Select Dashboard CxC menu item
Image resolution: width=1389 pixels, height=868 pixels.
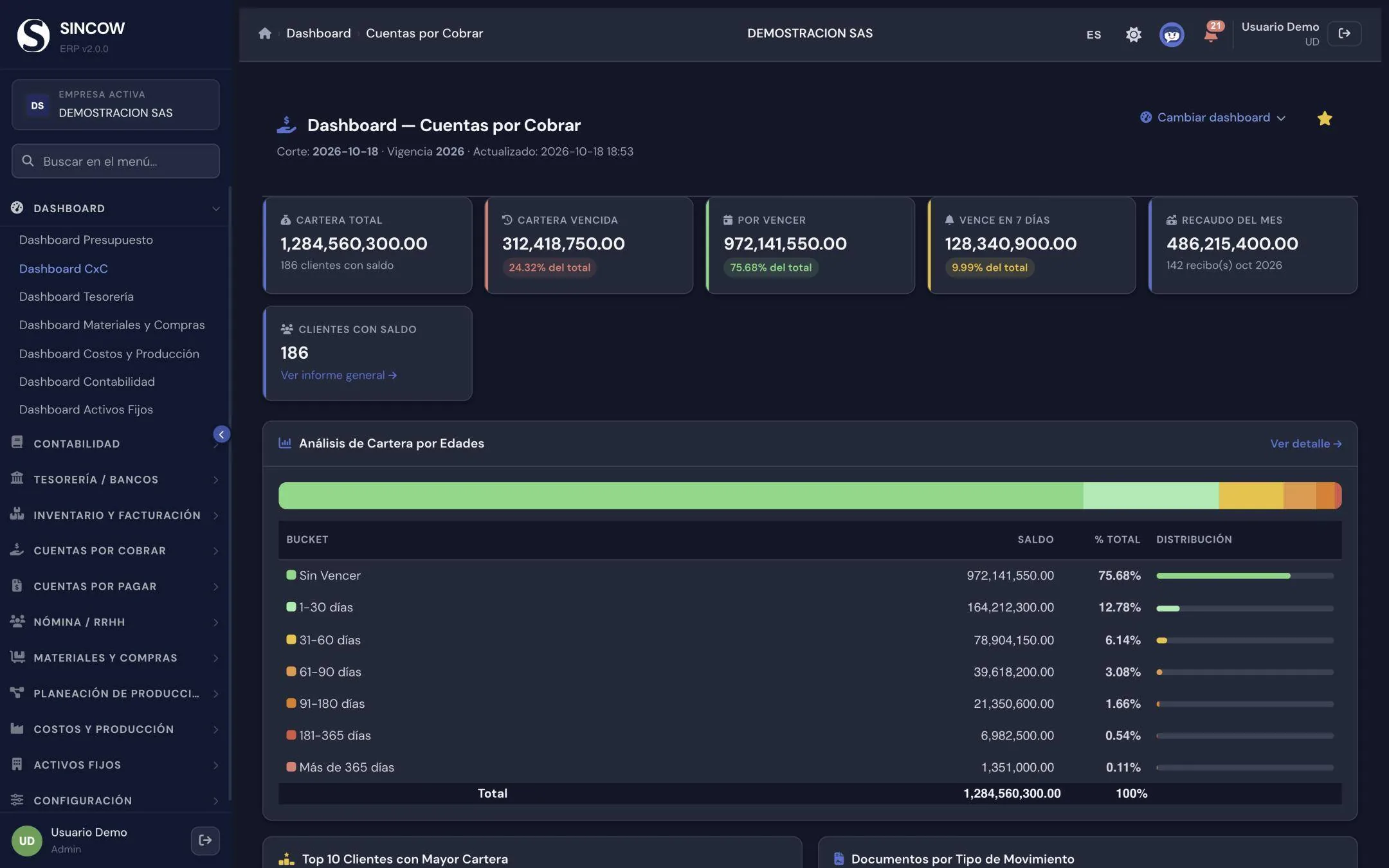(x=64, y=269)
